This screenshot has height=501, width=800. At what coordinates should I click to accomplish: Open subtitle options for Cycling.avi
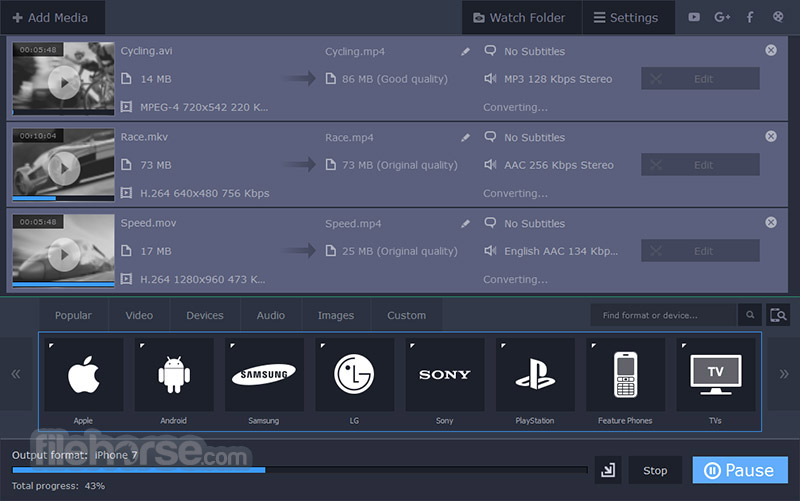[x=490, y=51]
